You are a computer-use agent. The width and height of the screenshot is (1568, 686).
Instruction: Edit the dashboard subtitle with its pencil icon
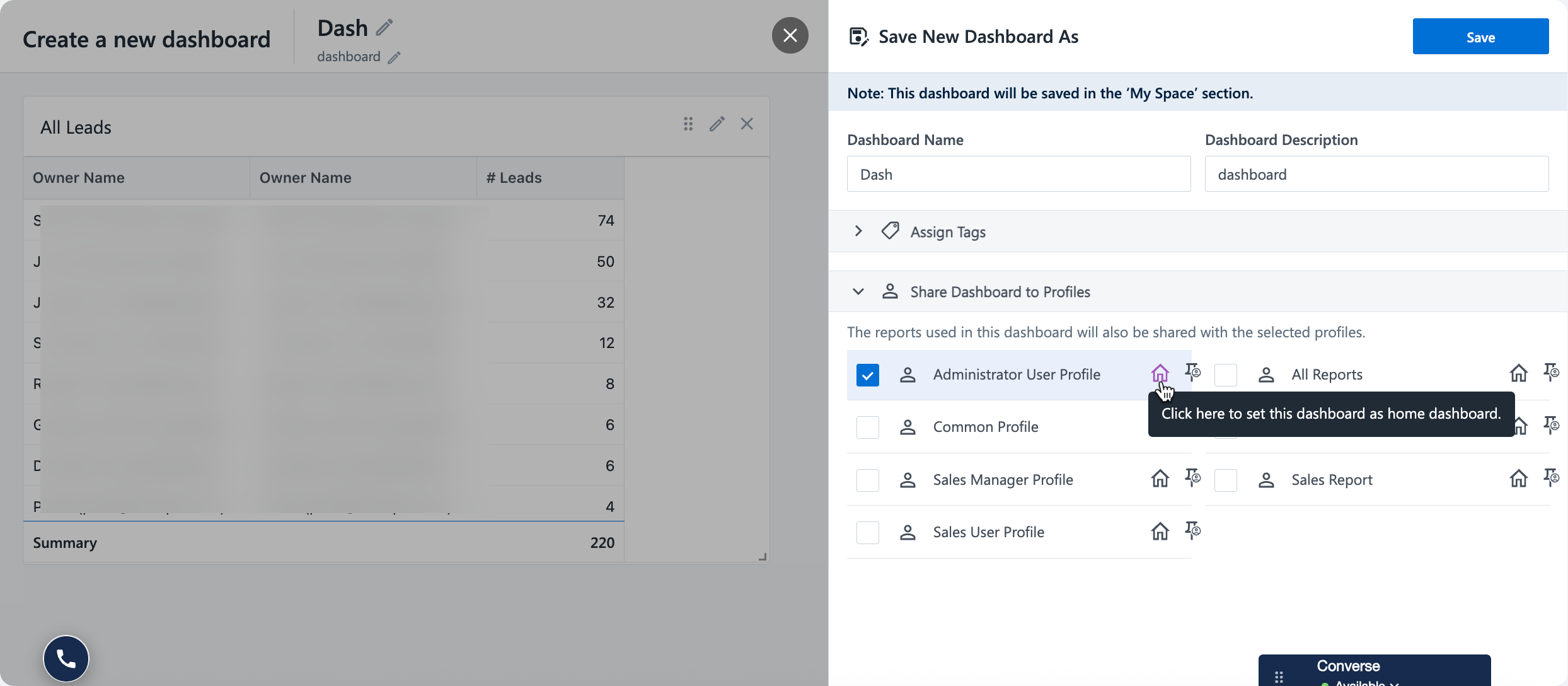point(394,57)
